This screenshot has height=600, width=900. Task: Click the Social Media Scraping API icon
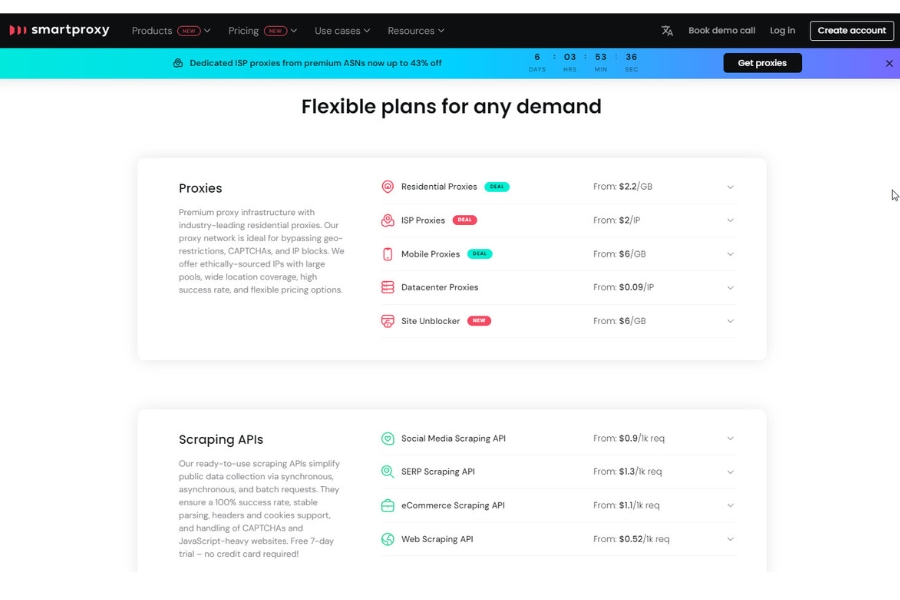387,439
